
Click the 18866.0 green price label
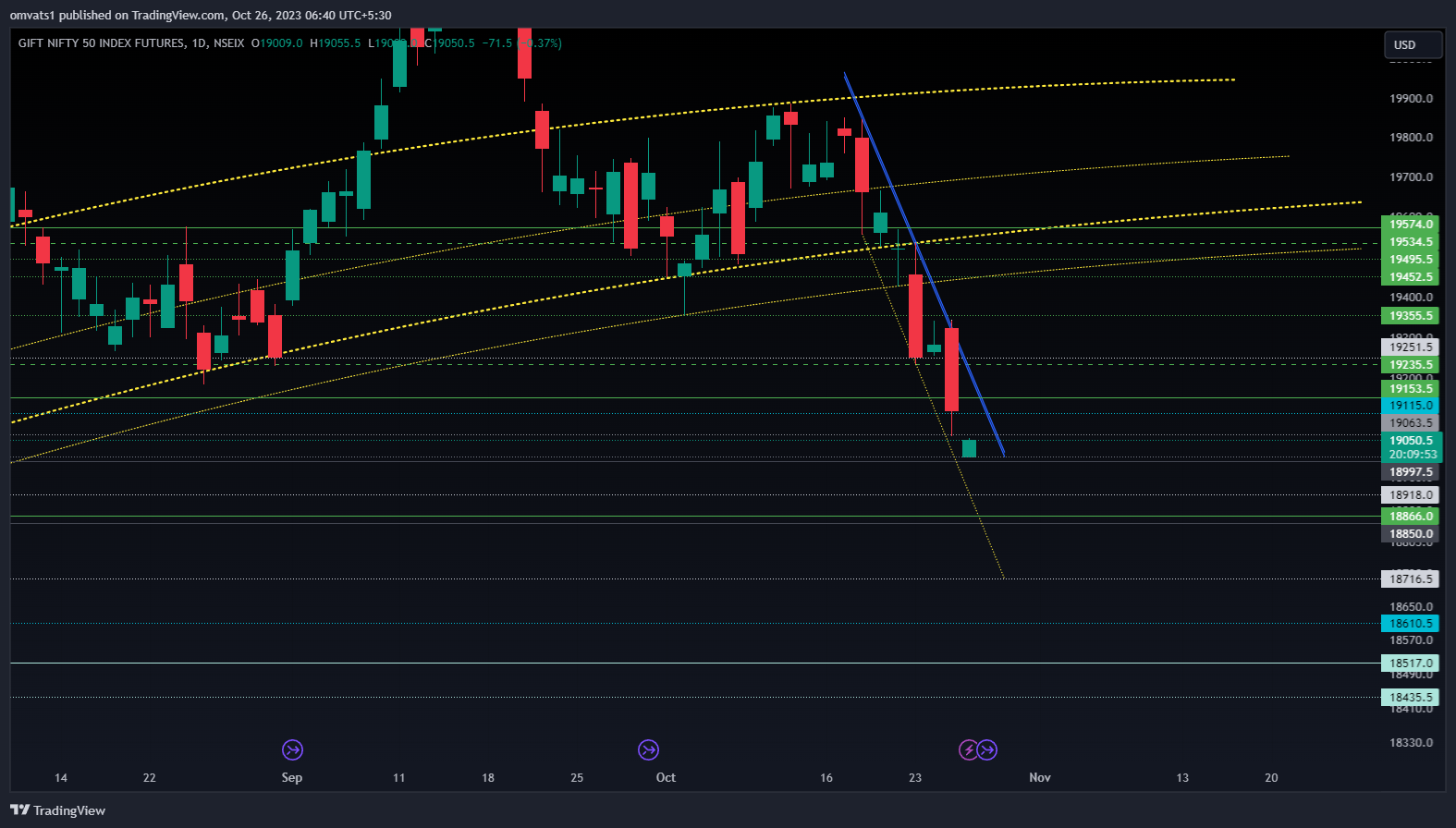coord(1411,517)
